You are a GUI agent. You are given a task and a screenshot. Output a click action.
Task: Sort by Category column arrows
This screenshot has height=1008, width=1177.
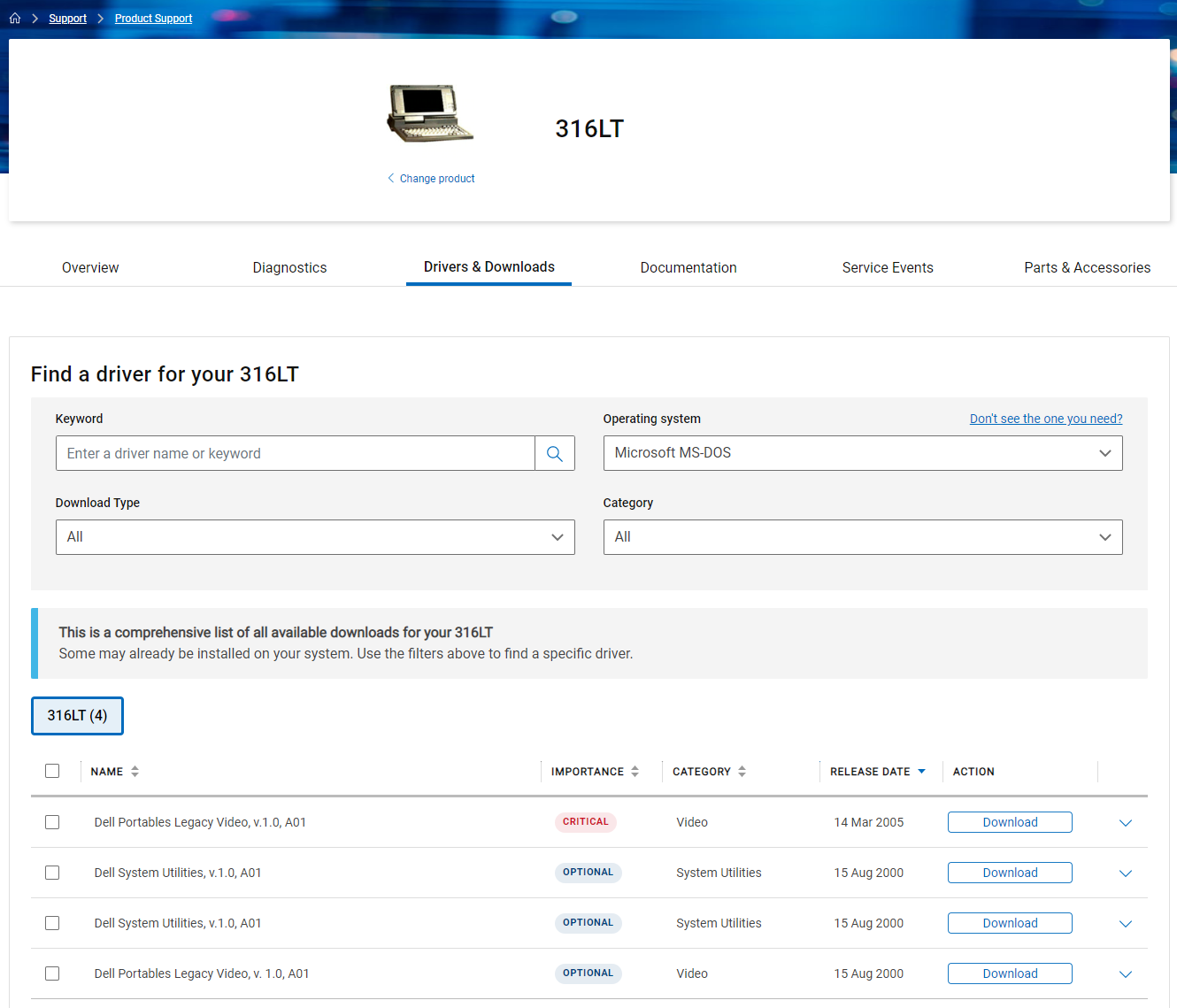[742, 772]
